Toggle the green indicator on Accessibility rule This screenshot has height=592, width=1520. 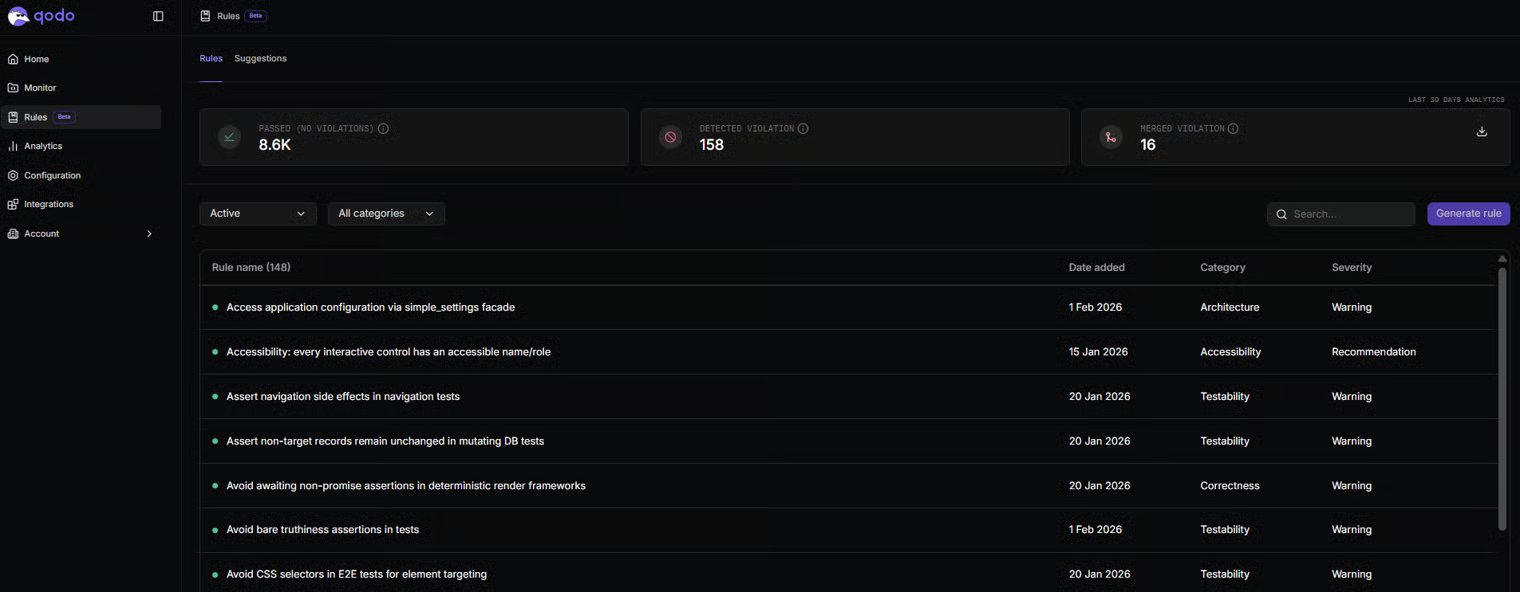point(215,351)
